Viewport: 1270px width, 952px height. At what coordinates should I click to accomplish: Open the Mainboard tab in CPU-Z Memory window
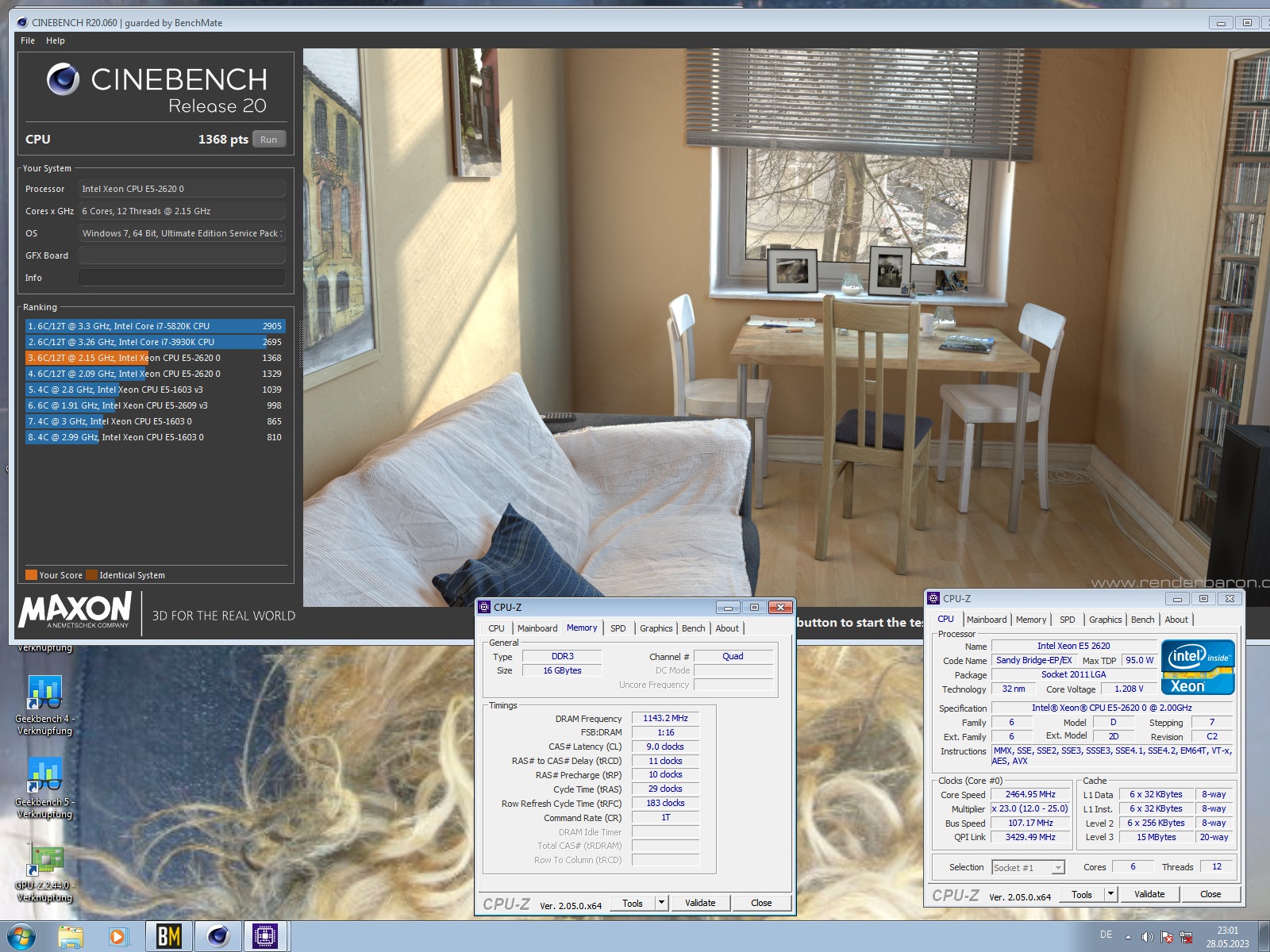click(x=537, y=628)
